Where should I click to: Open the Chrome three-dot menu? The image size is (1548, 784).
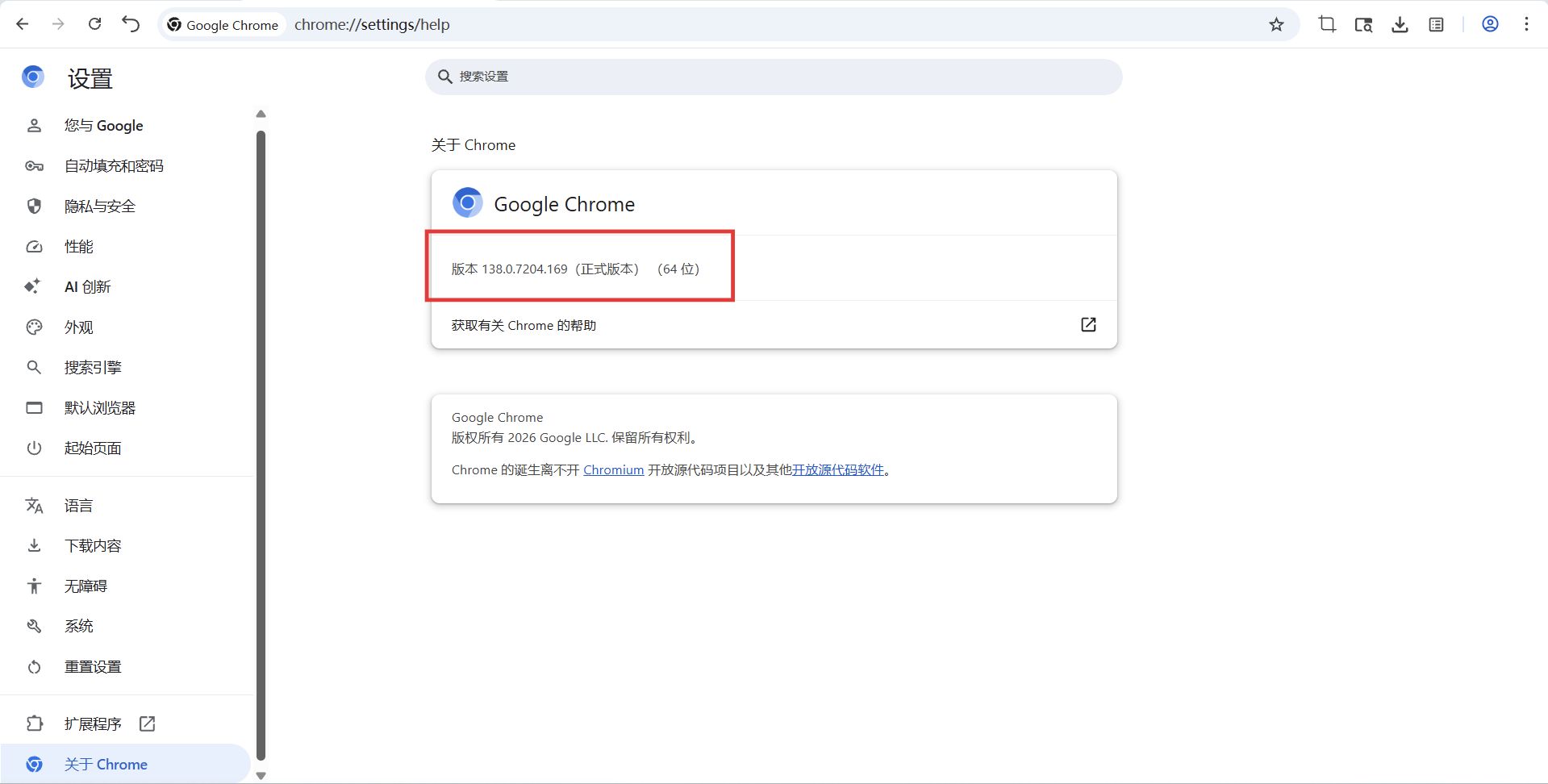click(x=1525, y=24)
